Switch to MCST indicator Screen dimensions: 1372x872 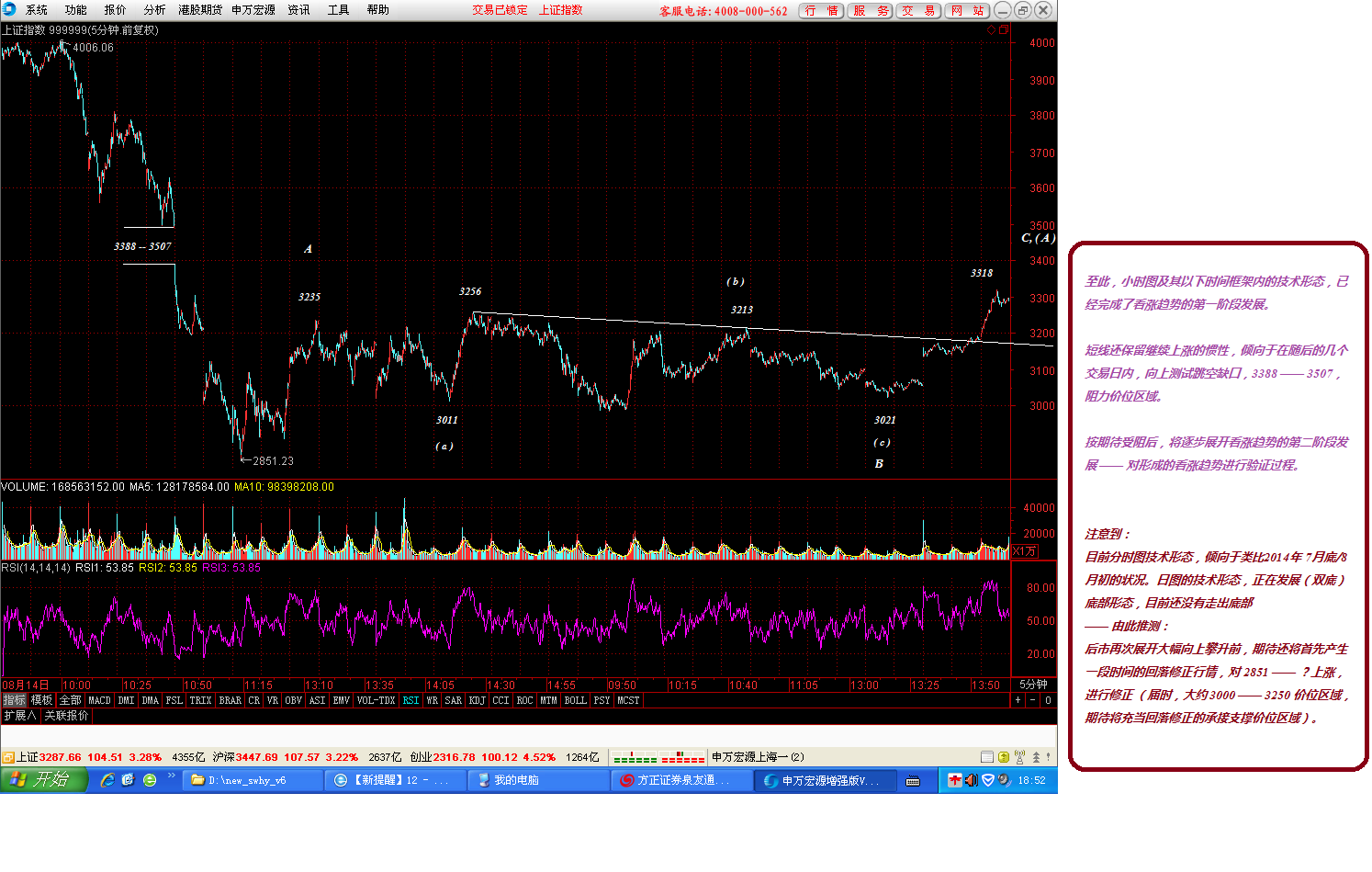[628, 700]
